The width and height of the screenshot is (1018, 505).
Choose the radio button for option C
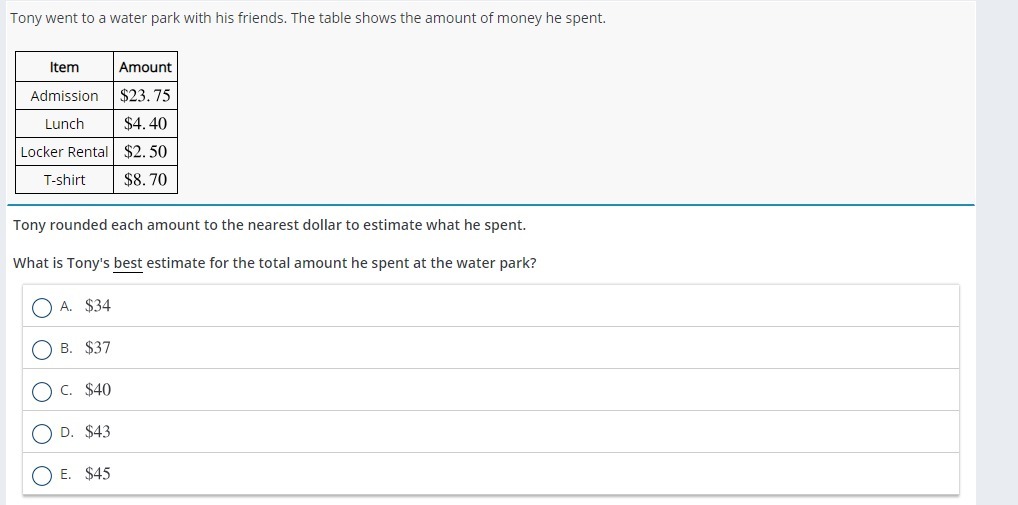point(42,391)
